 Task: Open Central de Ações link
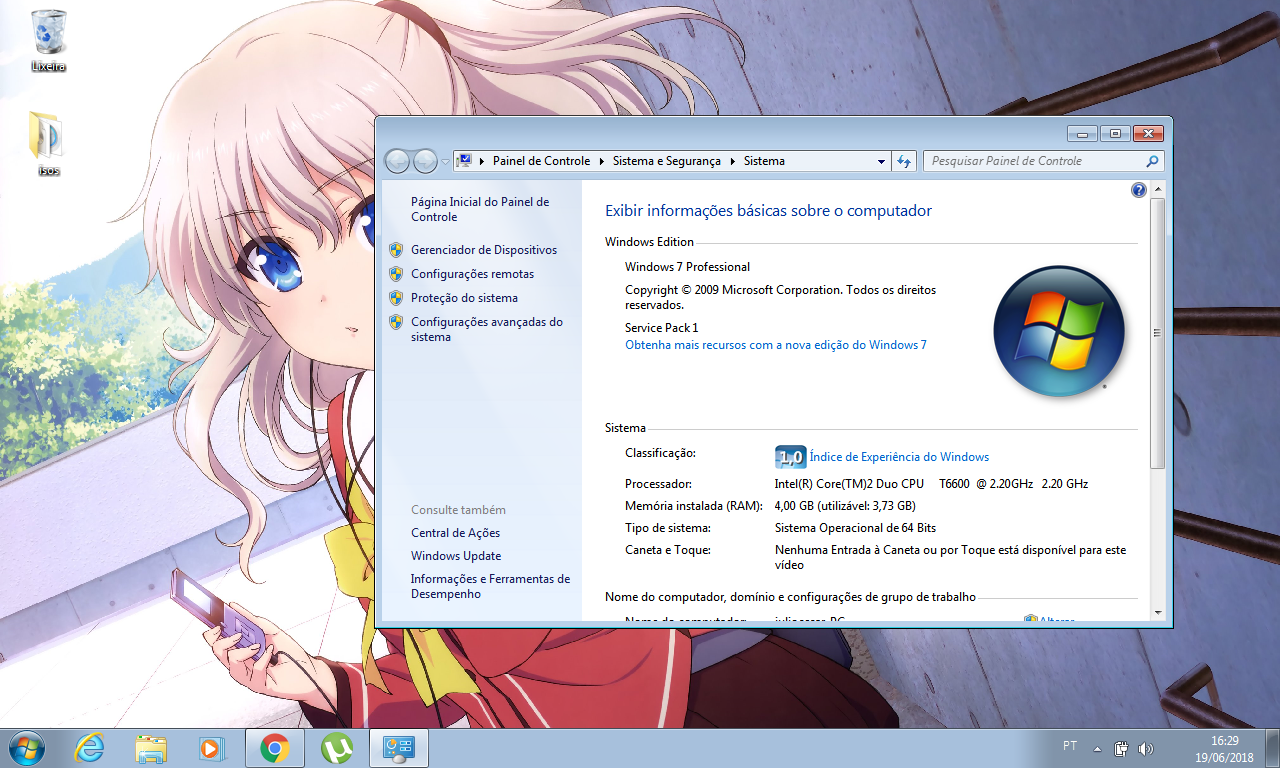tap(455, 533)
